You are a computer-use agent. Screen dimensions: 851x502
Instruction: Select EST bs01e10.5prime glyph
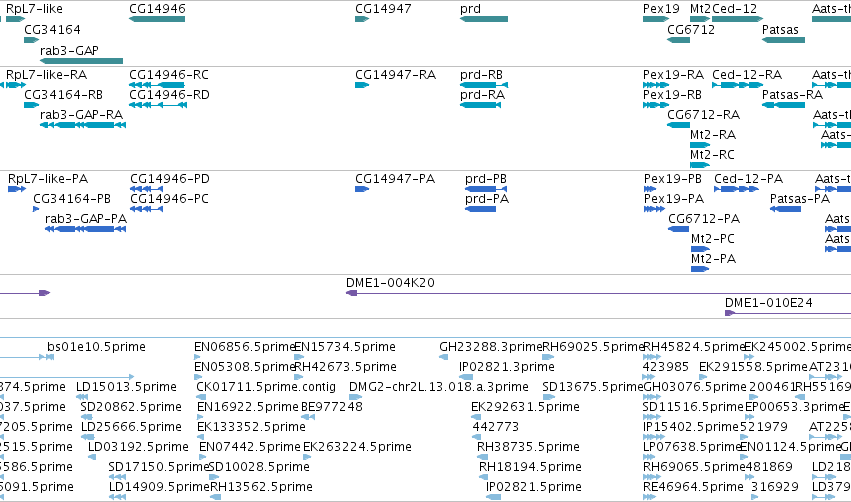(x=50, y=357)
